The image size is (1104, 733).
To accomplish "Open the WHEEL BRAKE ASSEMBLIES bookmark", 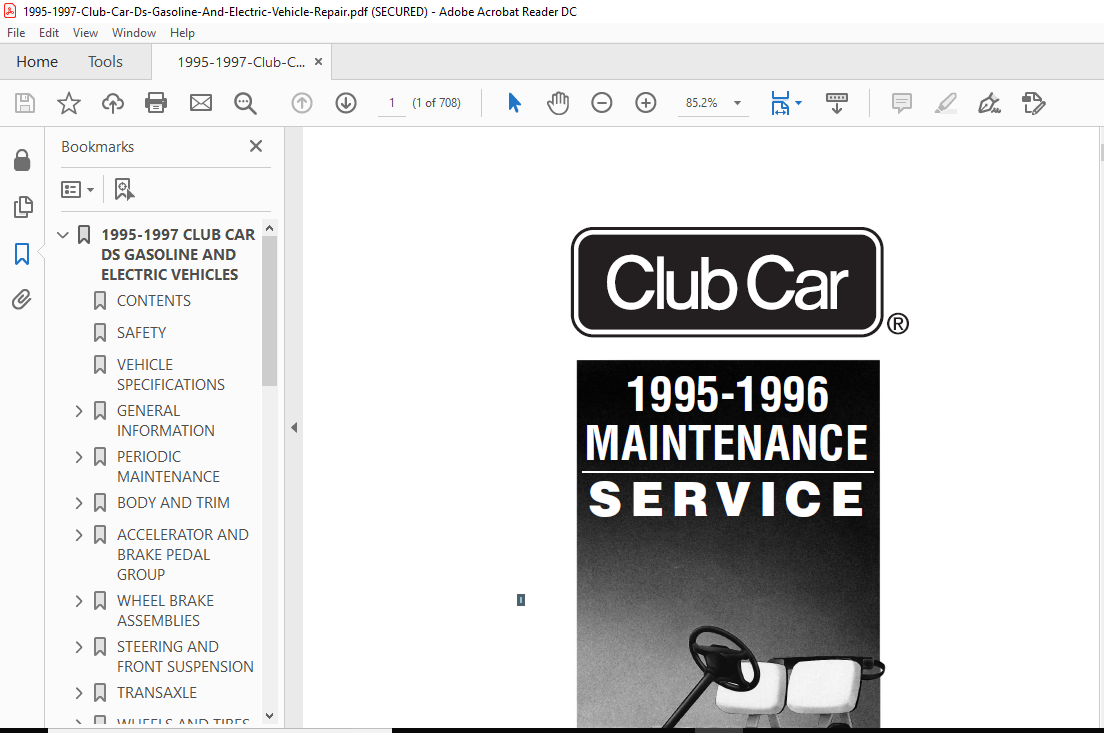I will tap(165, 610).
